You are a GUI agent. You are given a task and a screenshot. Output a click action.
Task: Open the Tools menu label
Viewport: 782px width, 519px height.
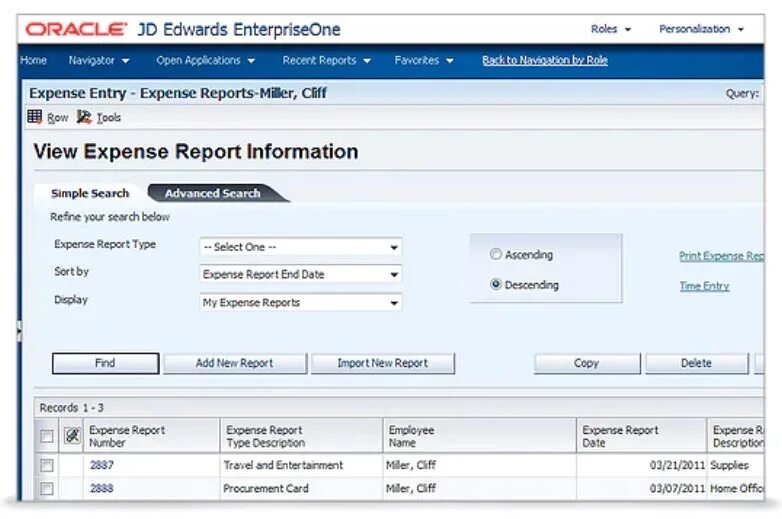point(109,118)
